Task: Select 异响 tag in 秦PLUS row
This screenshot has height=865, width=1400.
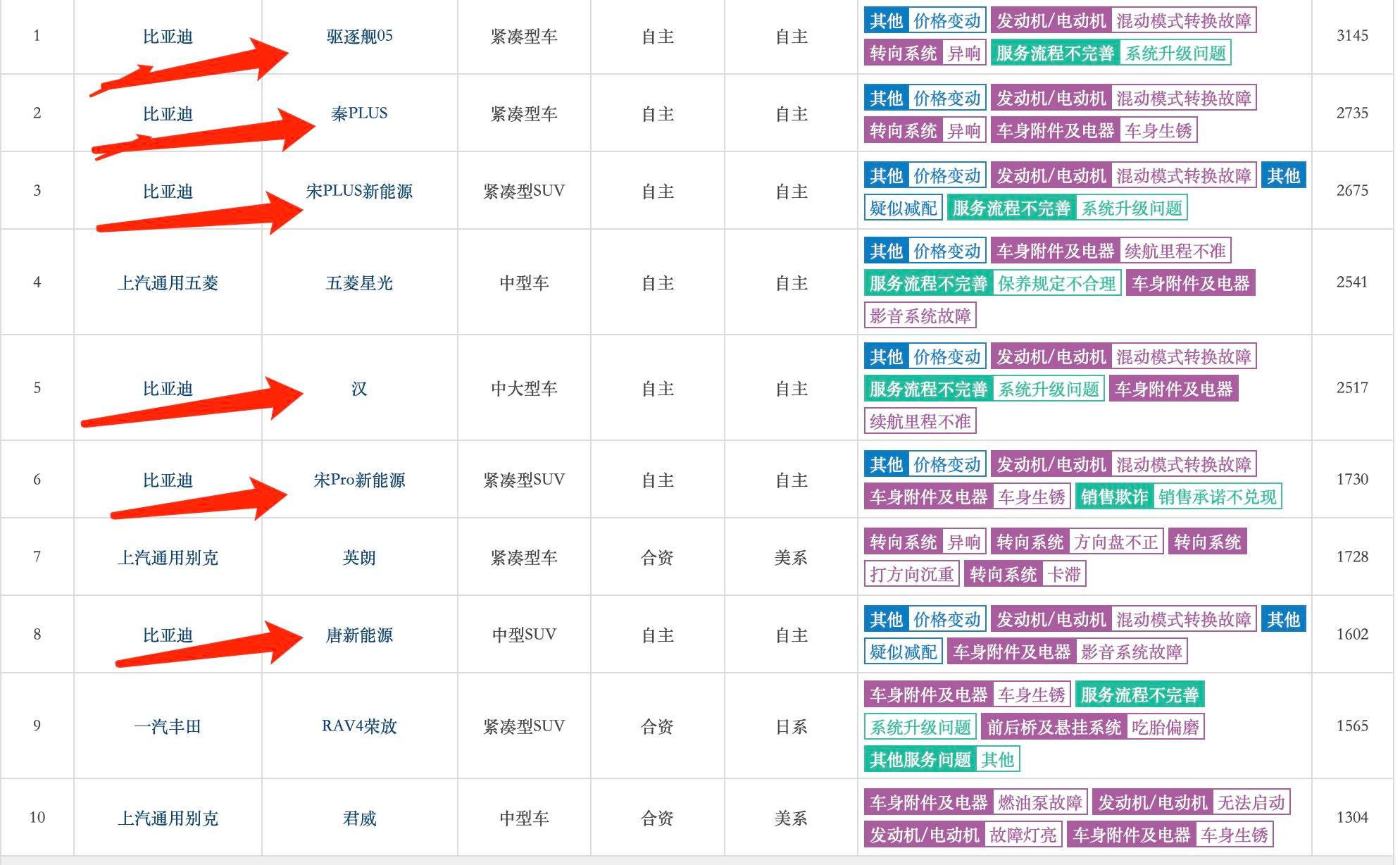Action: 964,131
